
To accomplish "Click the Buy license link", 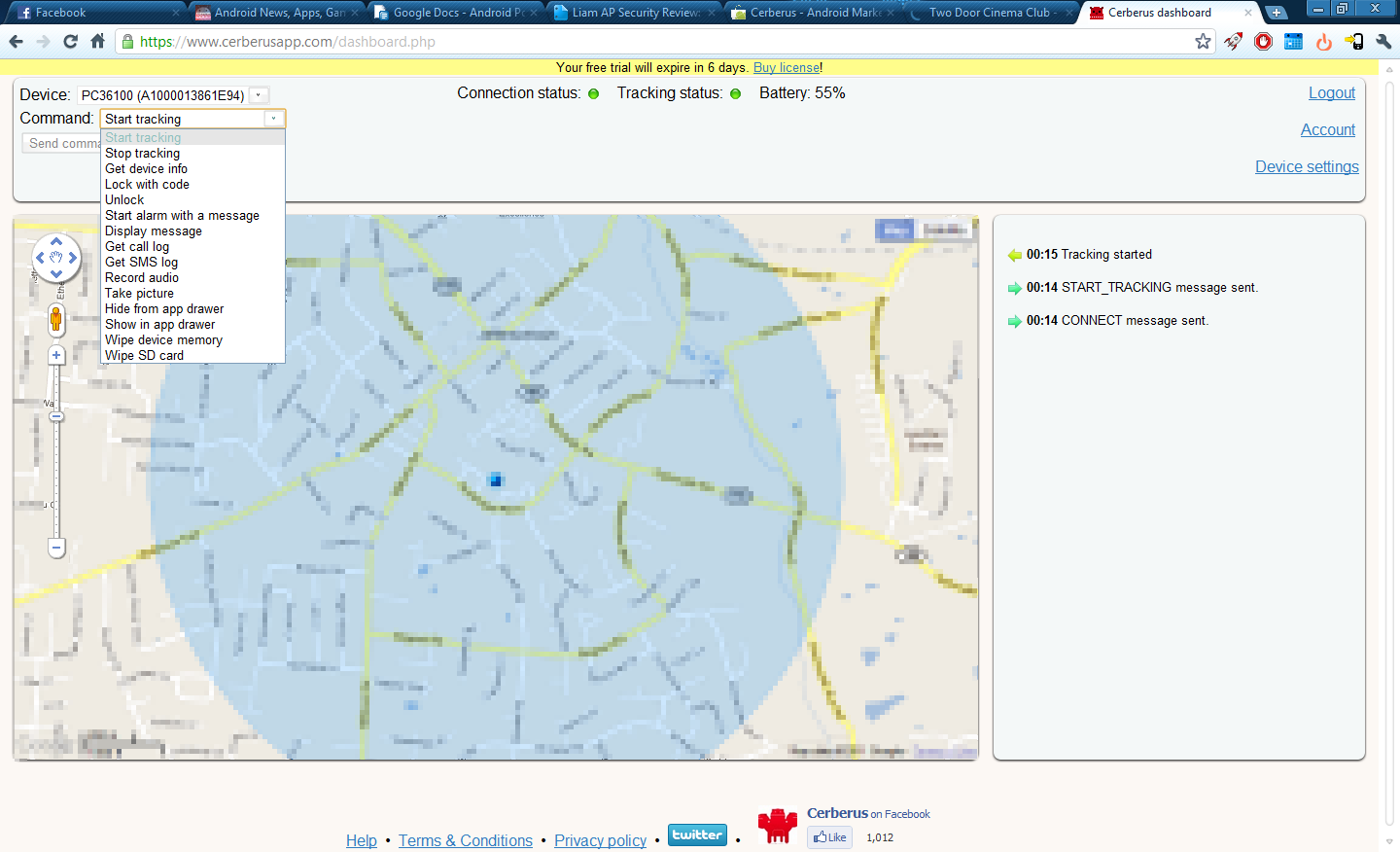I will coord(787,67).
